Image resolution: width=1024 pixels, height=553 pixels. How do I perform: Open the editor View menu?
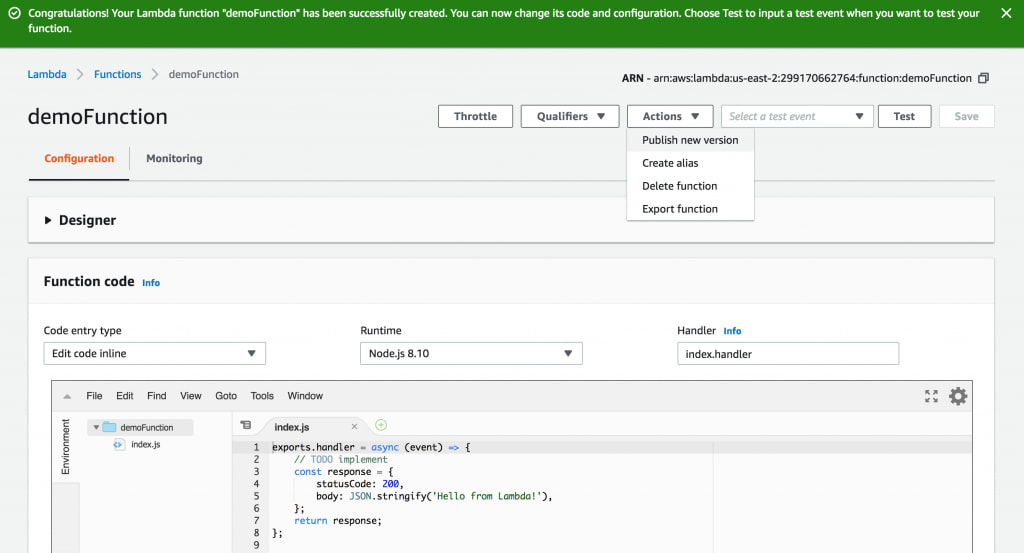(191, 396)
